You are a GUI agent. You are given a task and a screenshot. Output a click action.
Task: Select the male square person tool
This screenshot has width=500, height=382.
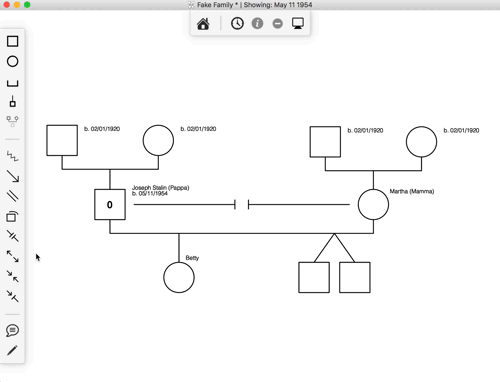pyautogui.click(x=13, y=41)
